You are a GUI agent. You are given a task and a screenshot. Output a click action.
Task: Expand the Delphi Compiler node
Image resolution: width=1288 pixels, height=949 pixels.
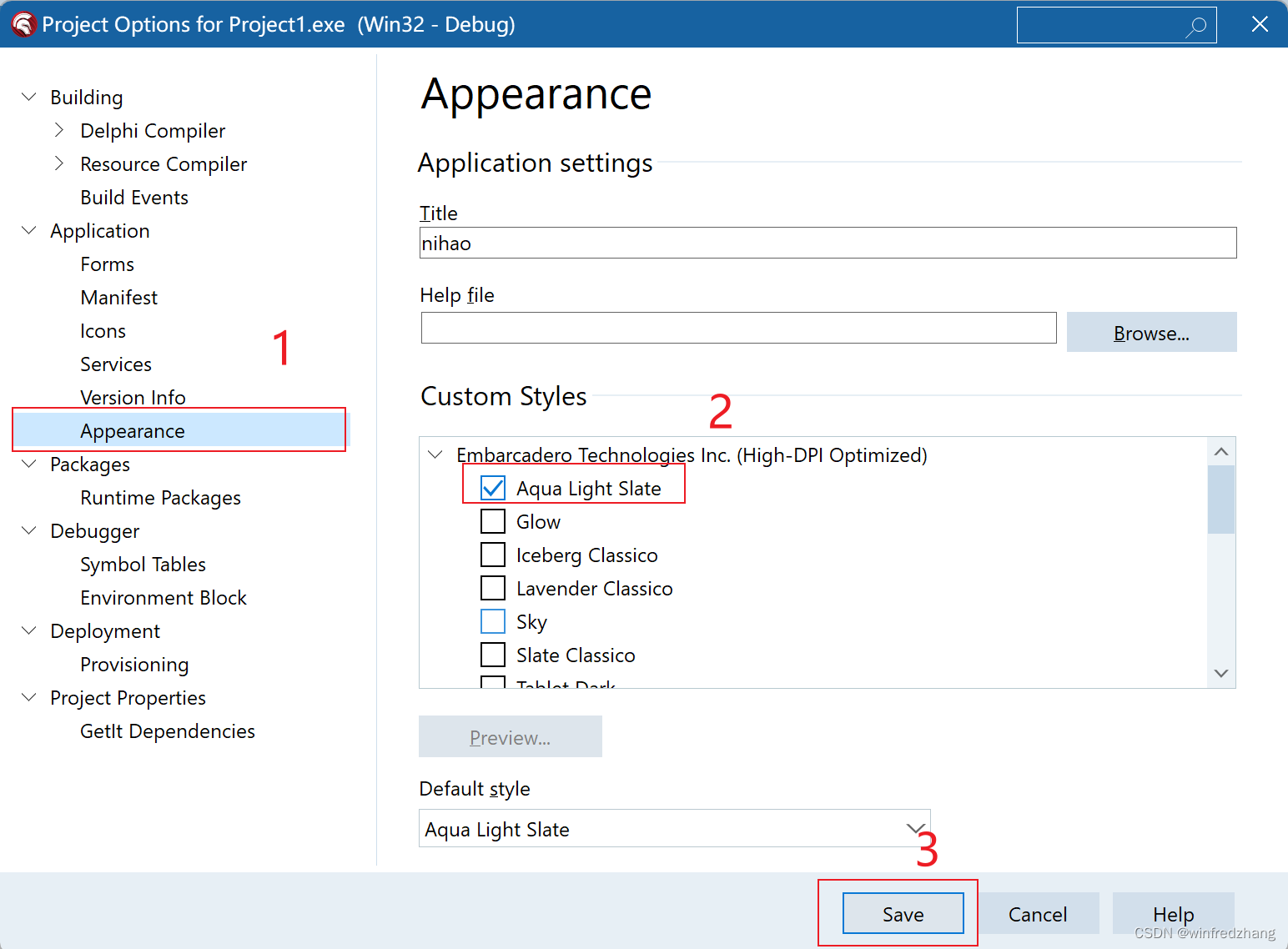[58, 130]
